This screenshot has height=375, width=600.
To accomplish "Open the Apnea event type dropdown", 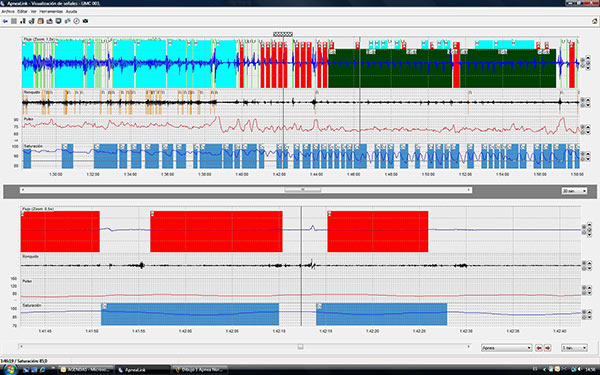I will click(506, 348).
